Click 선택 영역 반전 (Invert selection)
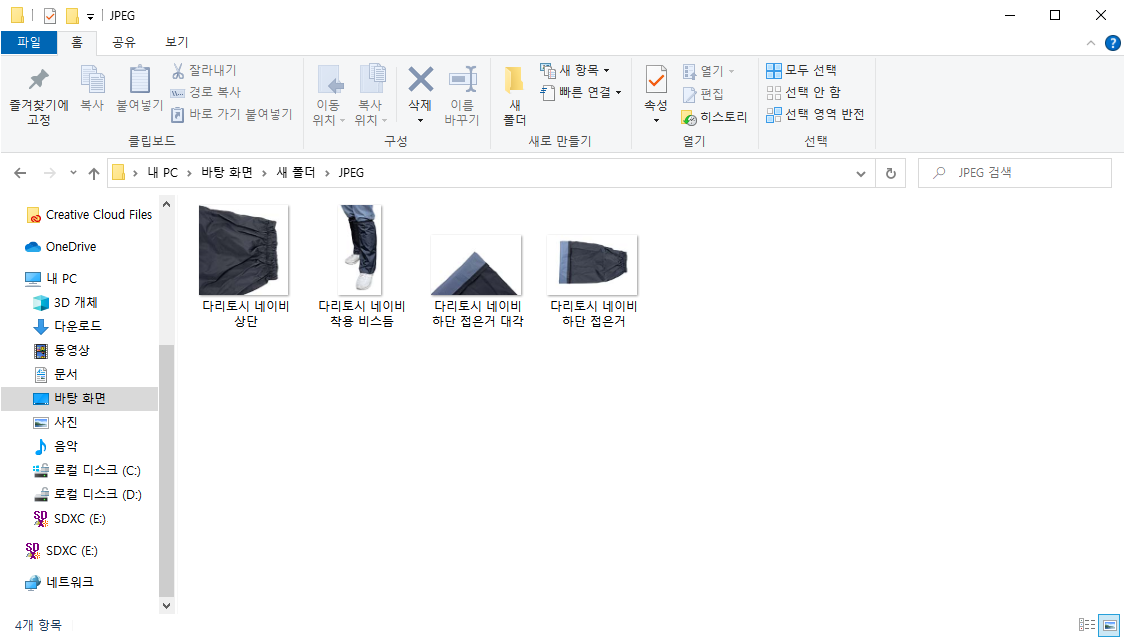Image resolution: width=1125 pixels, height=638 pixels. coord(815,115)
